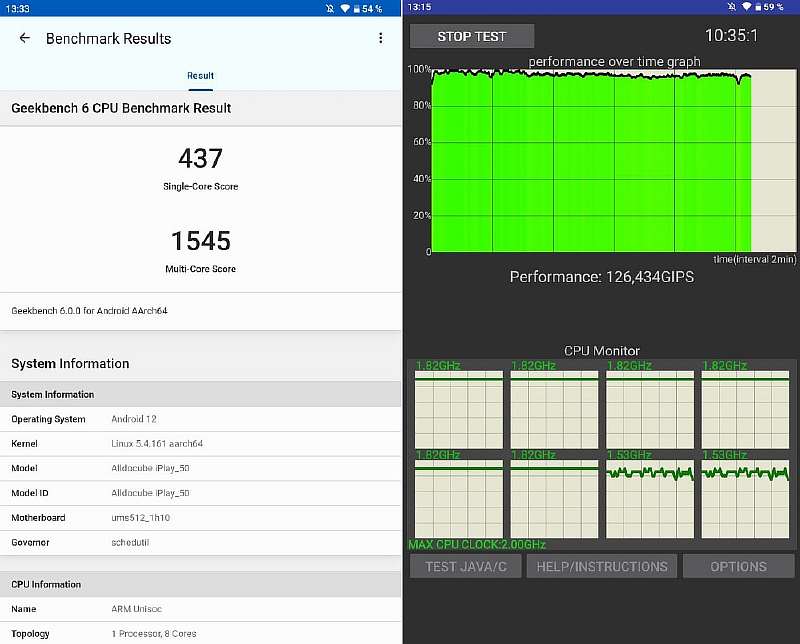The height and width of the screenshot is (644, 800).
Task: Switch to the Result tab
Action: pyautogui.click(x=200, y=76)
